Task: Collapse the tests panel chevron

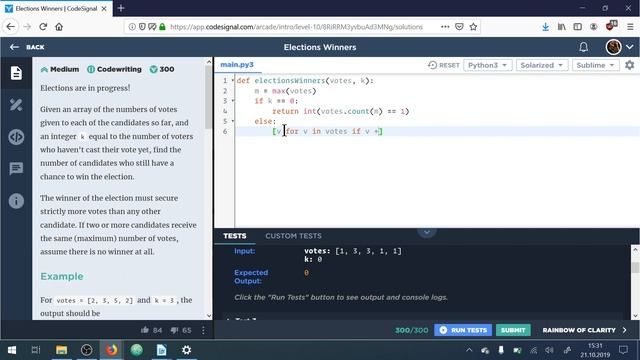Action: coord(427,232)
